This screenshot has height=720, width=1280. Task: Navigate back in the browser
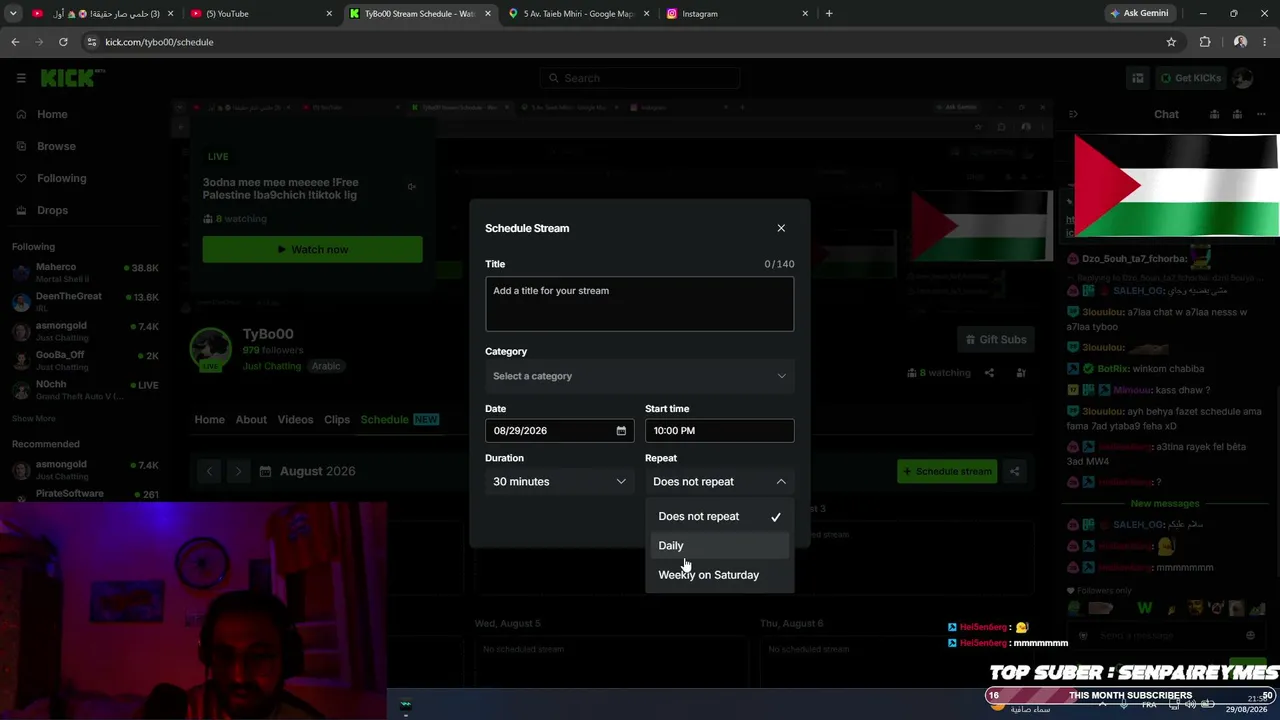[x=15, y=42]
